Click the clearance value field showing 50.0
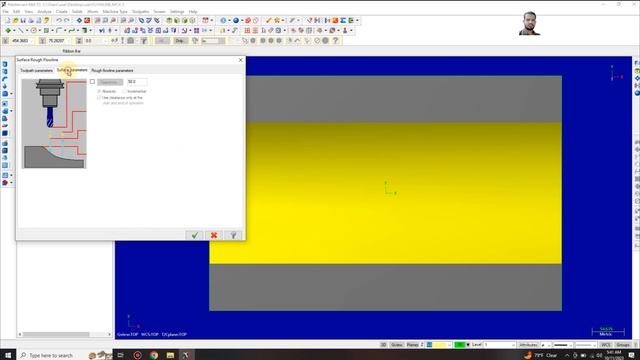The image size is (640, 360). pyautogui.click(x=137, y=82)
